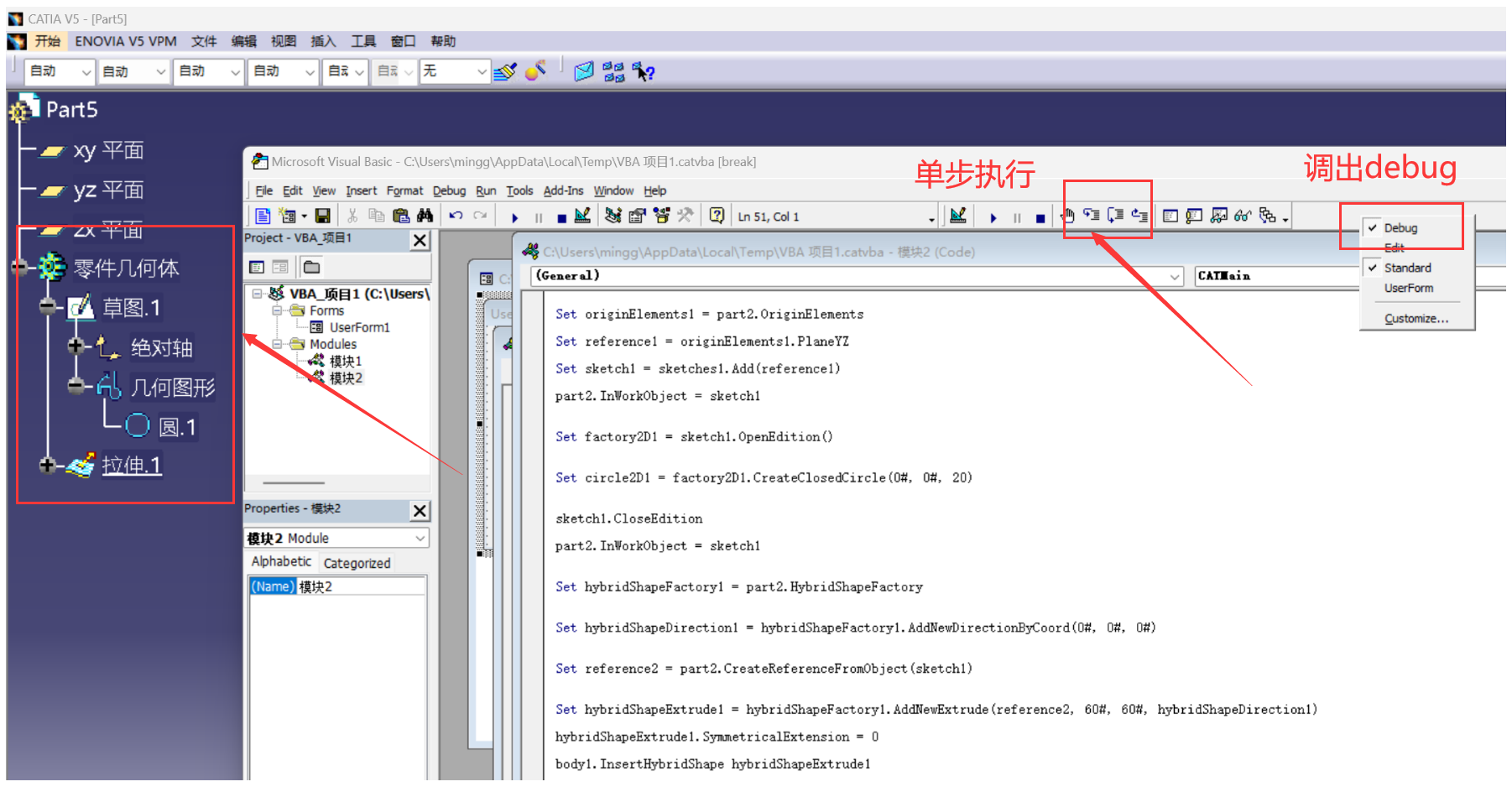
Task: Select UserForm1 in project tree
Action: pos(359,327)
